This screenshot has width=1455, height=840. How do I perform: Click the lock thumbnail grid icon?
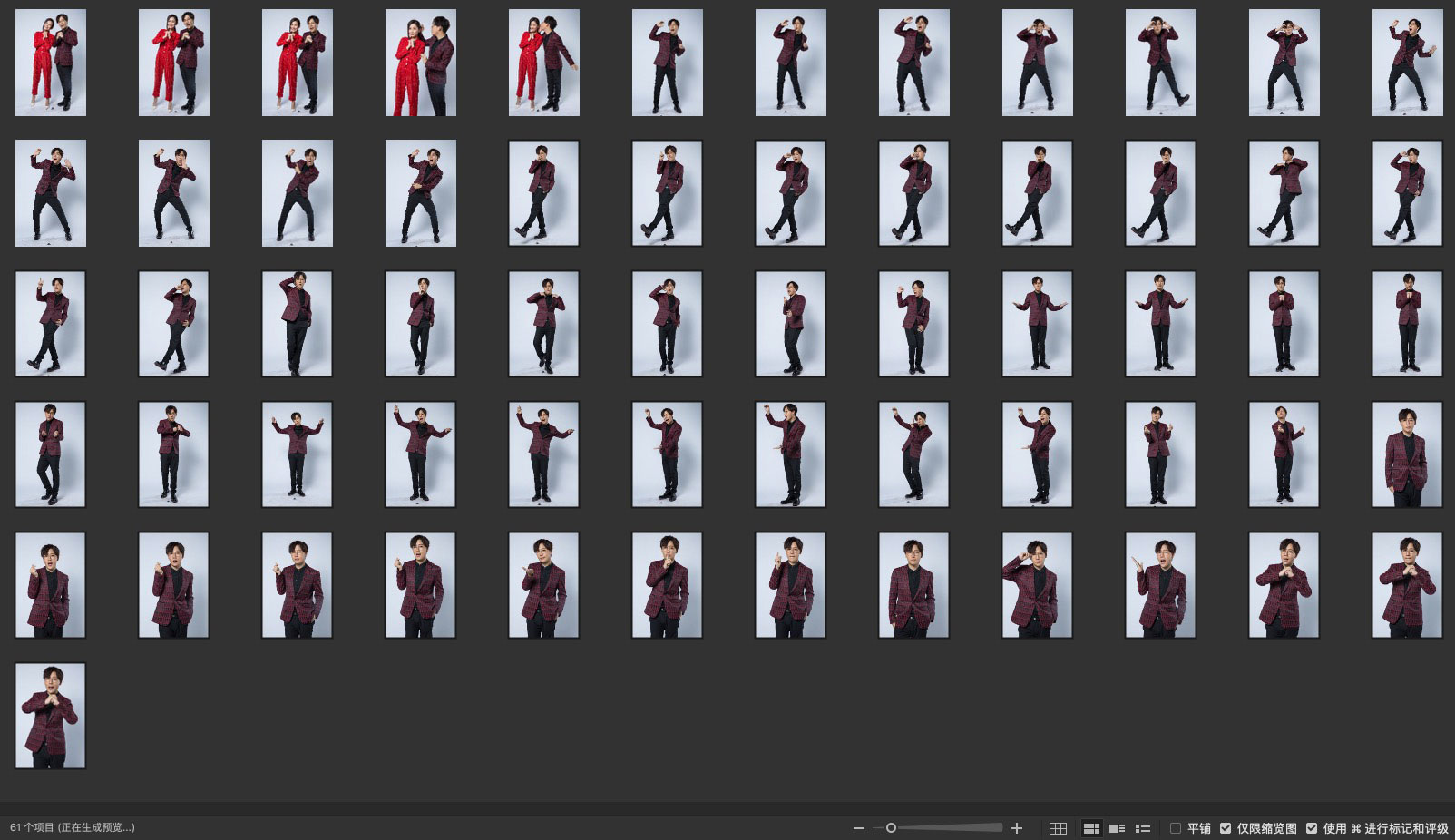[1058, 828]
